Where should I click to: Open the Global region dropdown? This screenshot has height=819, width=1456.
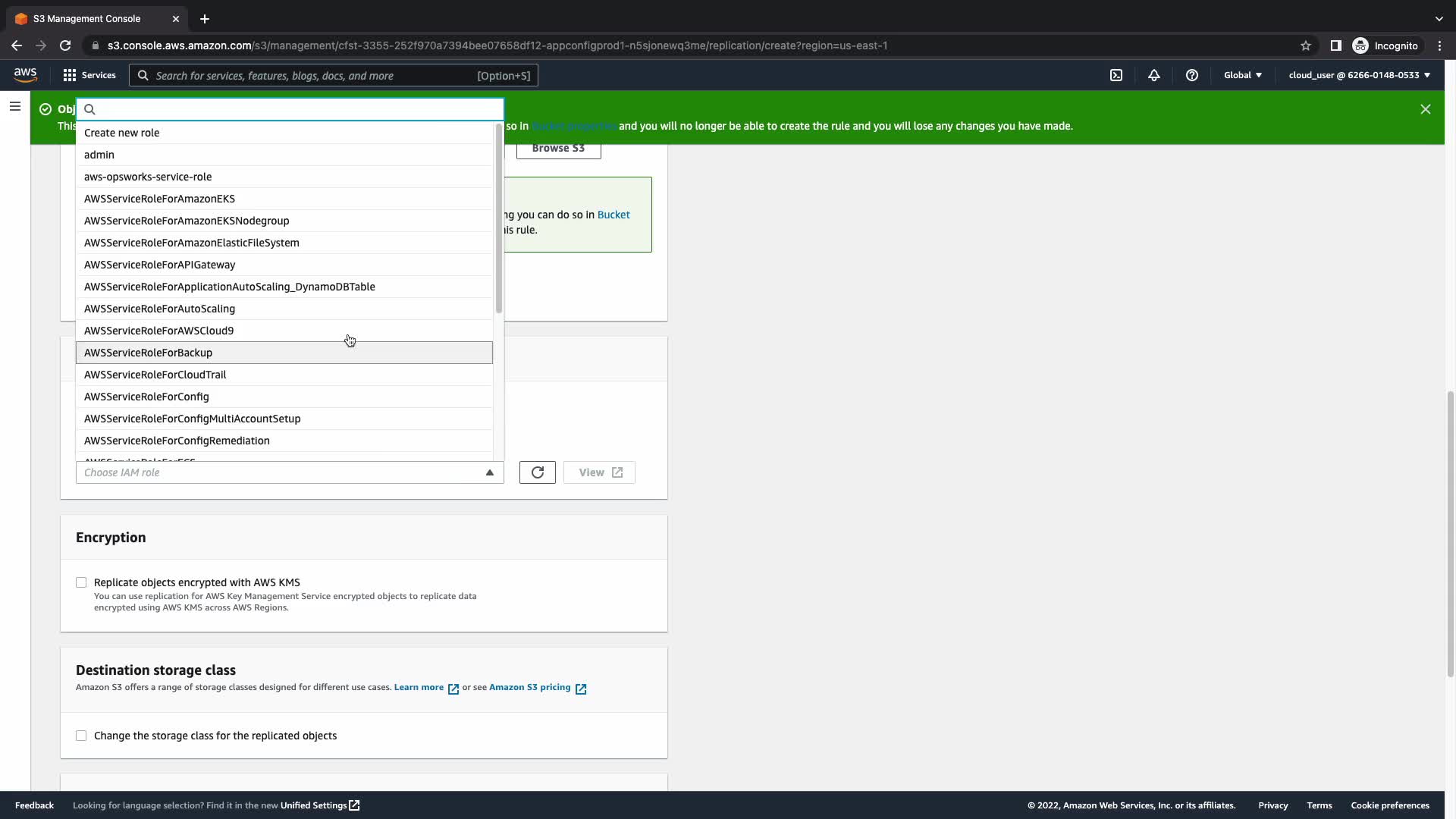pyautogui.click(x=1242, y=75)
